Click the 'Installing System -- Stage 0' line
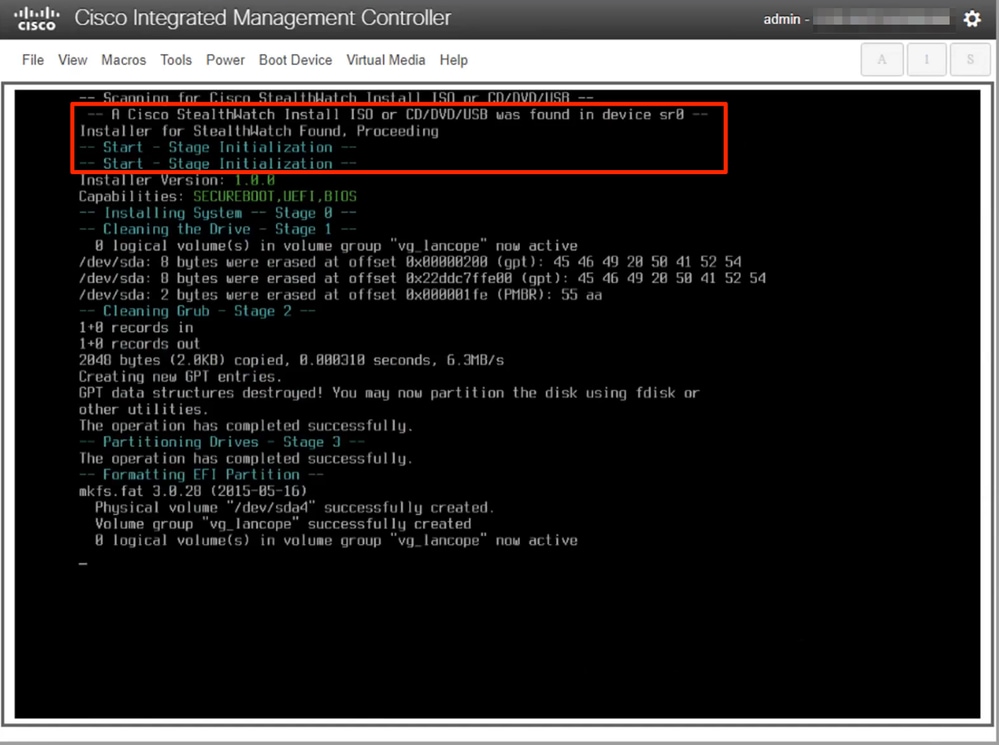Image resolution: width=999 pixels, height=745 pixels. [218, 213]
